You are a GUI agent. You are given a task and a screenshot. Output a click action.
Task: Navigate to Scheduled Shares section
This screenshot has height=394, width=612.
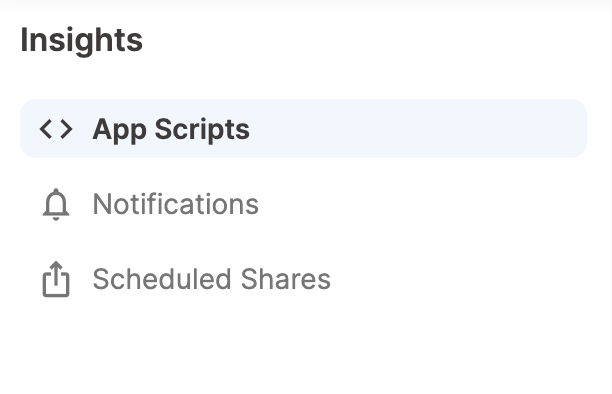point(303,279)
